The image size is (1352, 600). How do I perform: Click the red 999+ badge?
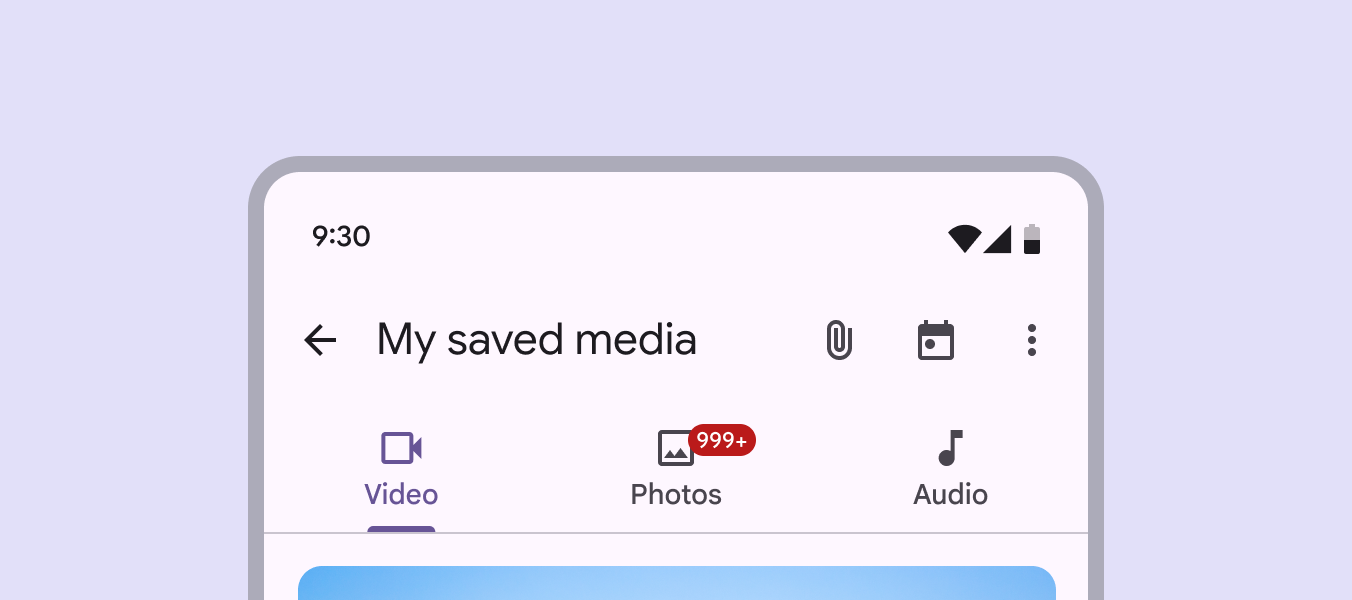tap(722, 440)
